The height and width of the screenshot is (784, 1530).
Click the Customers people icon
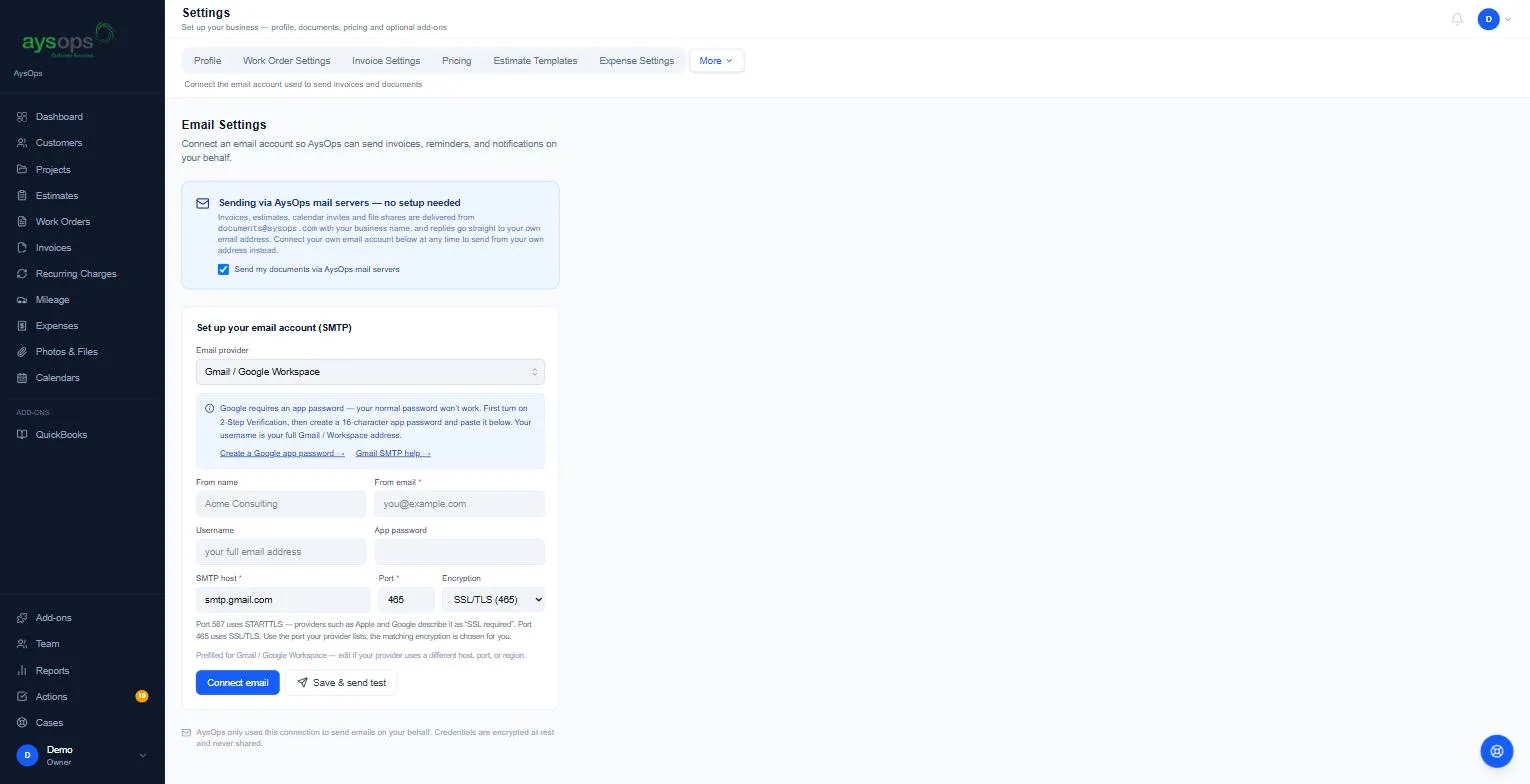pyautogui.click(x=22, y=143)
